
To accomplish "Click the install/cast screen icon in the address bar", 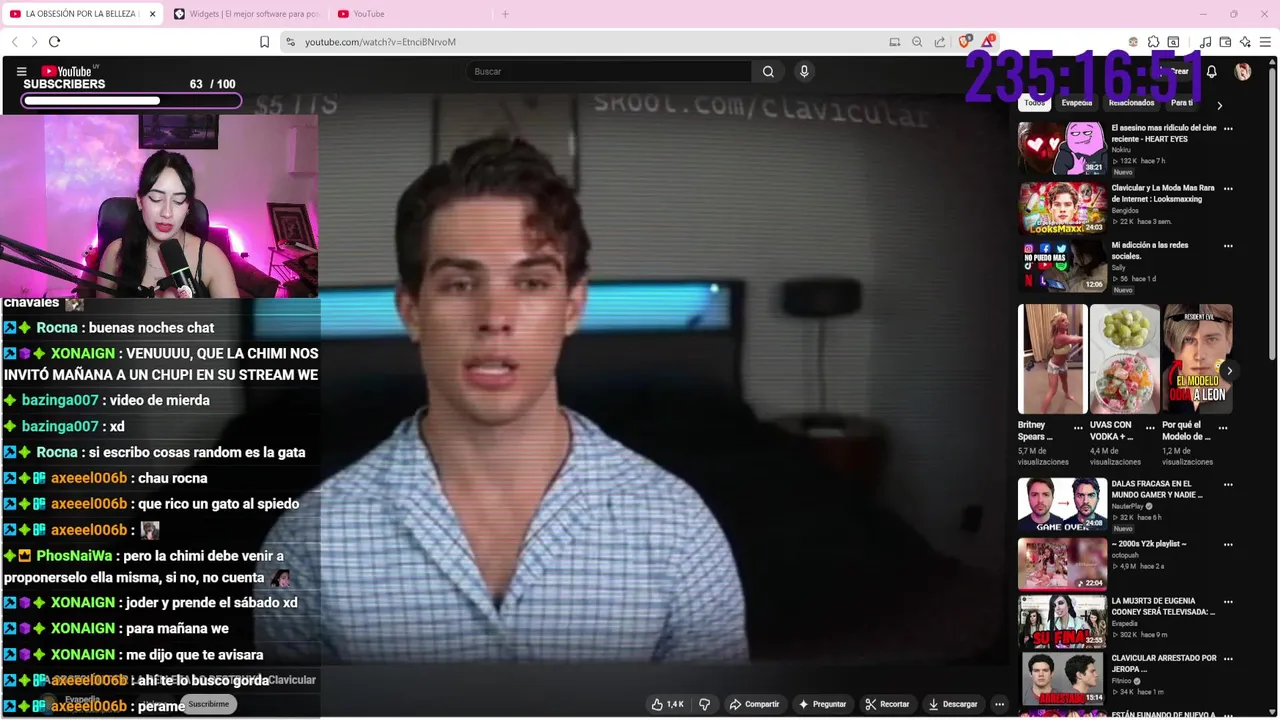I will point(895,42).
